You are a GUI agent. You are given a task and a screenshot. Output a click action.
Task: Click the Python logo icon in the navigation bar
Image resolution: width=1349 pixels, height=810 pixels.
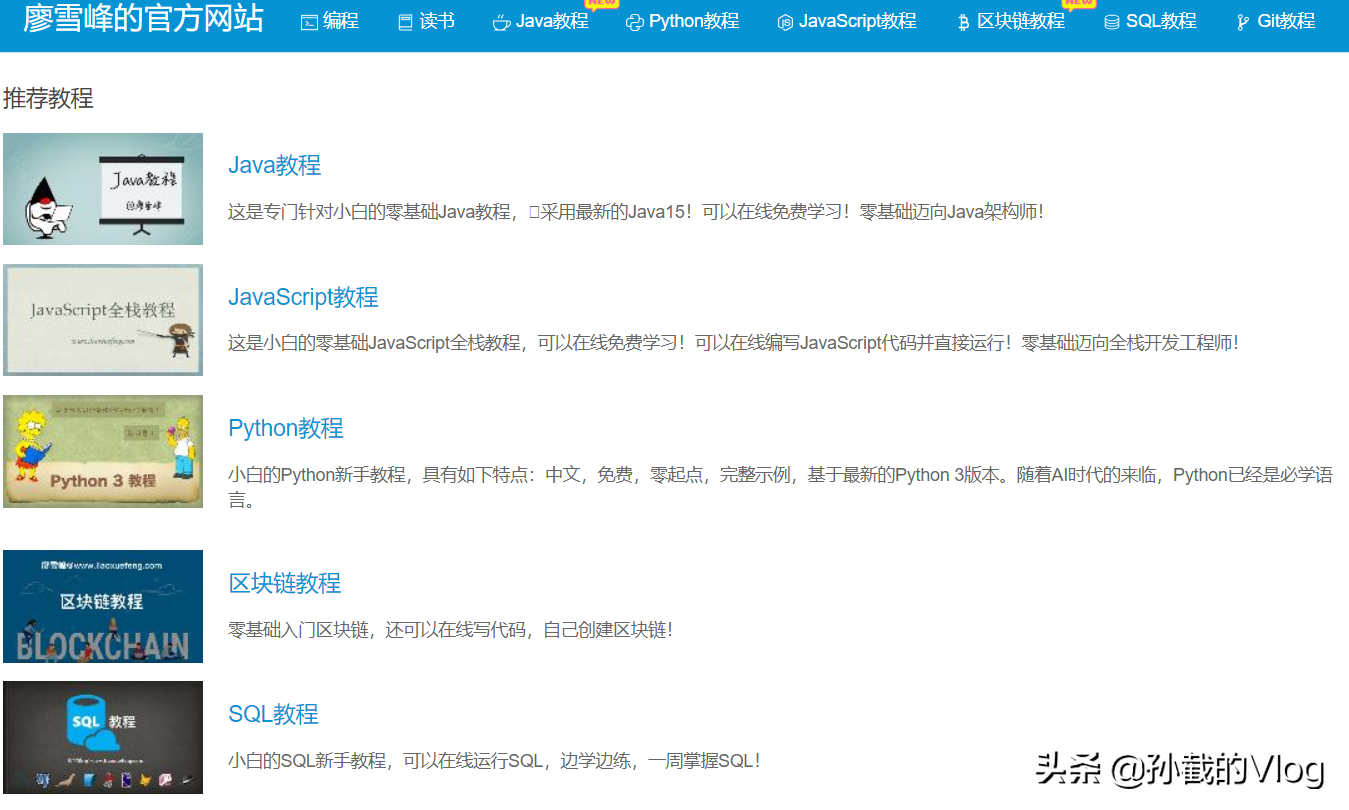tap(634, 22)
